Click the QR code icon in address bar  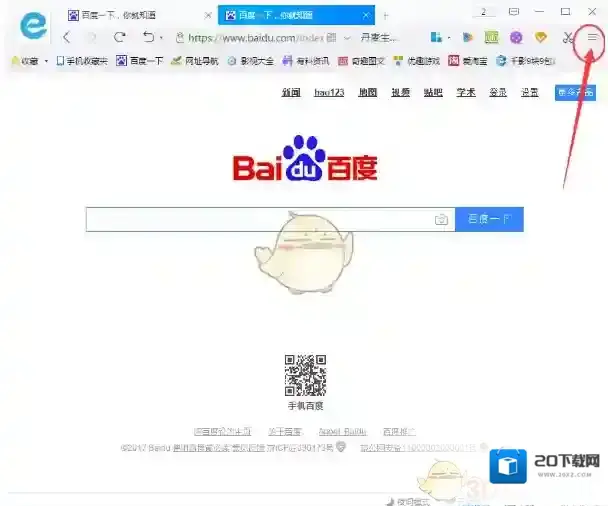click(x=332, y=38)
